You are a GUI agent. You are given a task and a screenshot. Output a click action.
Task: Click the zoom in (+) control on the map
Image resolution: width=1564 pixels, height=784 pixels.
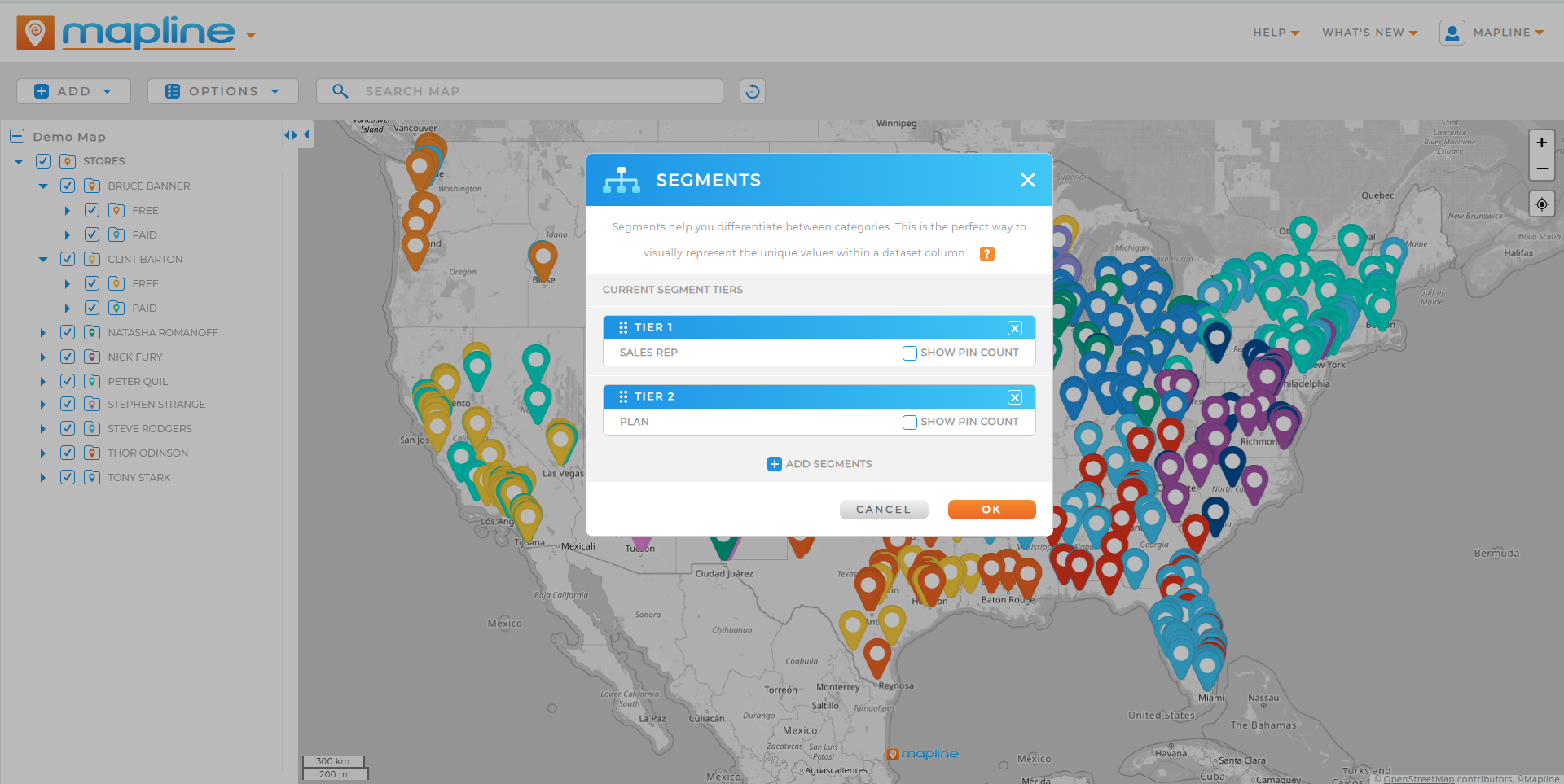[x=1541, y=142]
